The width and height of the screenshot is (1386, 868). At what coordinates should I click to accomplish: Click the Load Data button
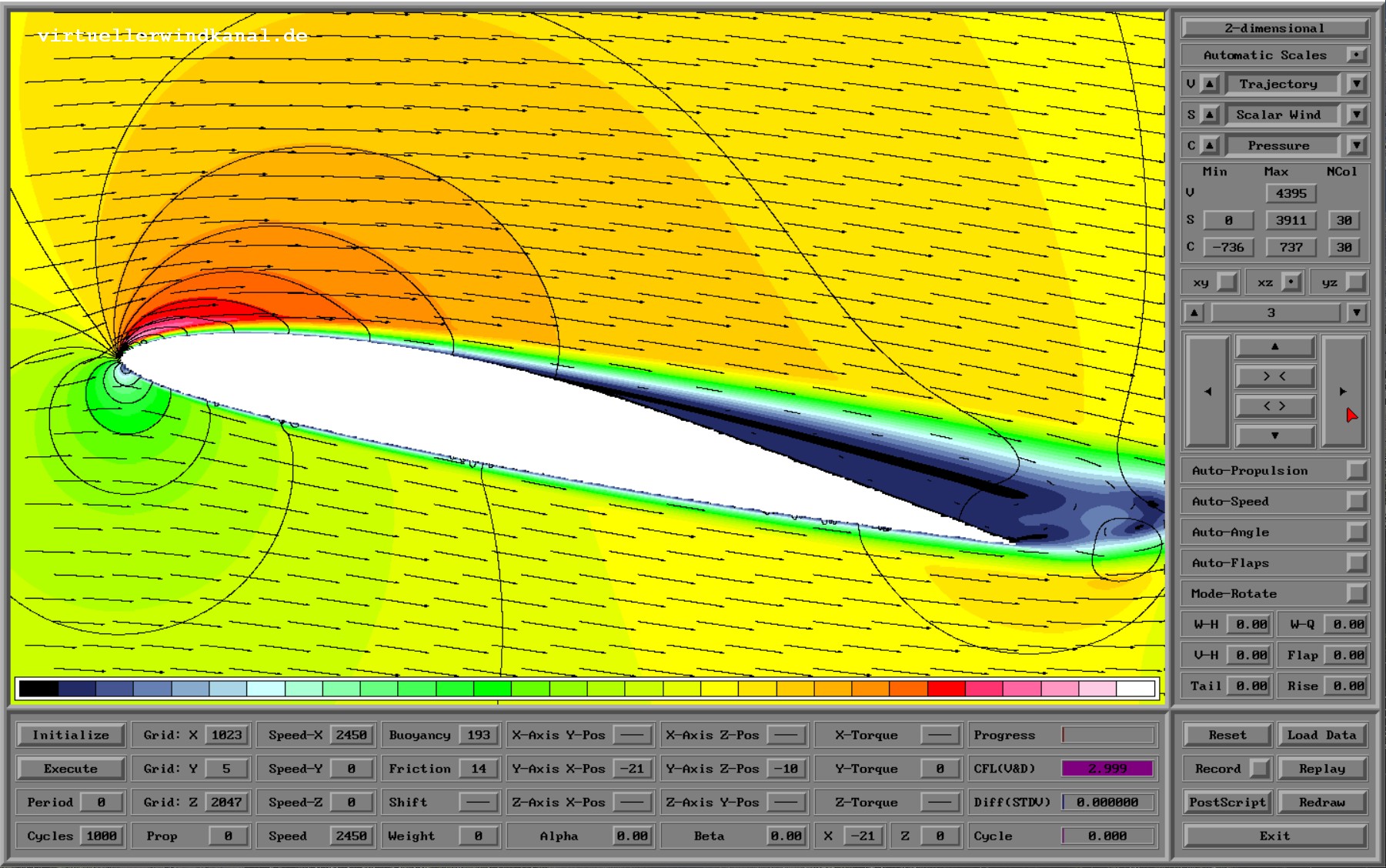[1321, 735]
